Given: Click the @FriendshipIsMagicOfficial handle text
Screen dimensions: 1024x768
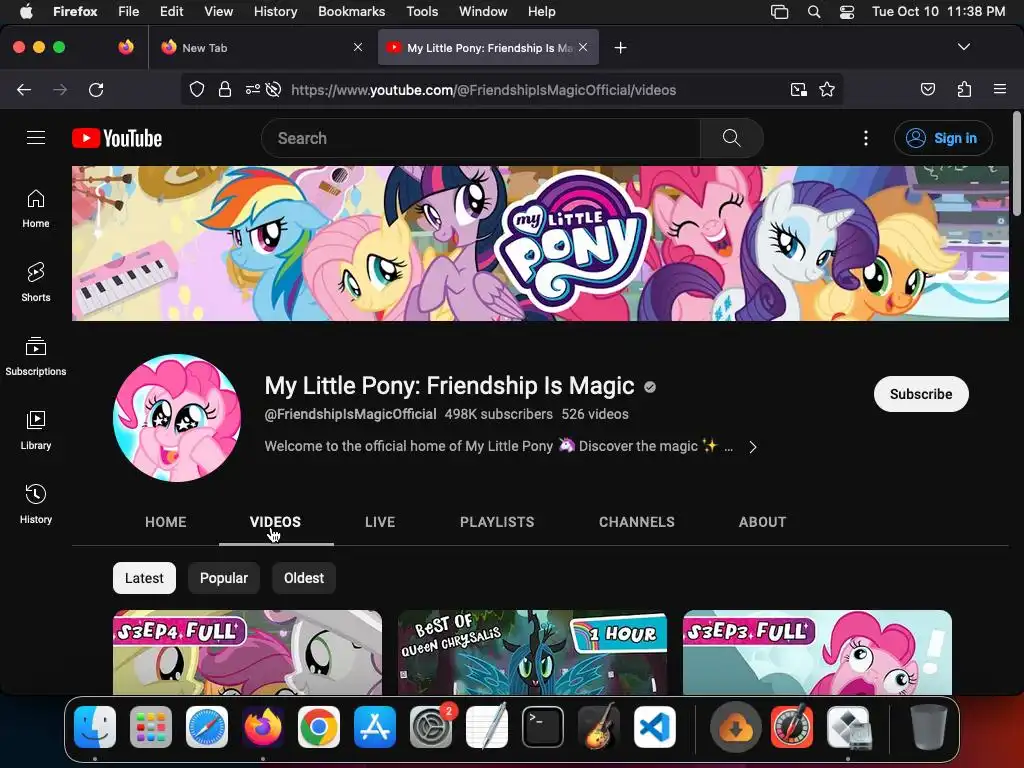Looking at the screenshot, I should point(350,414).
